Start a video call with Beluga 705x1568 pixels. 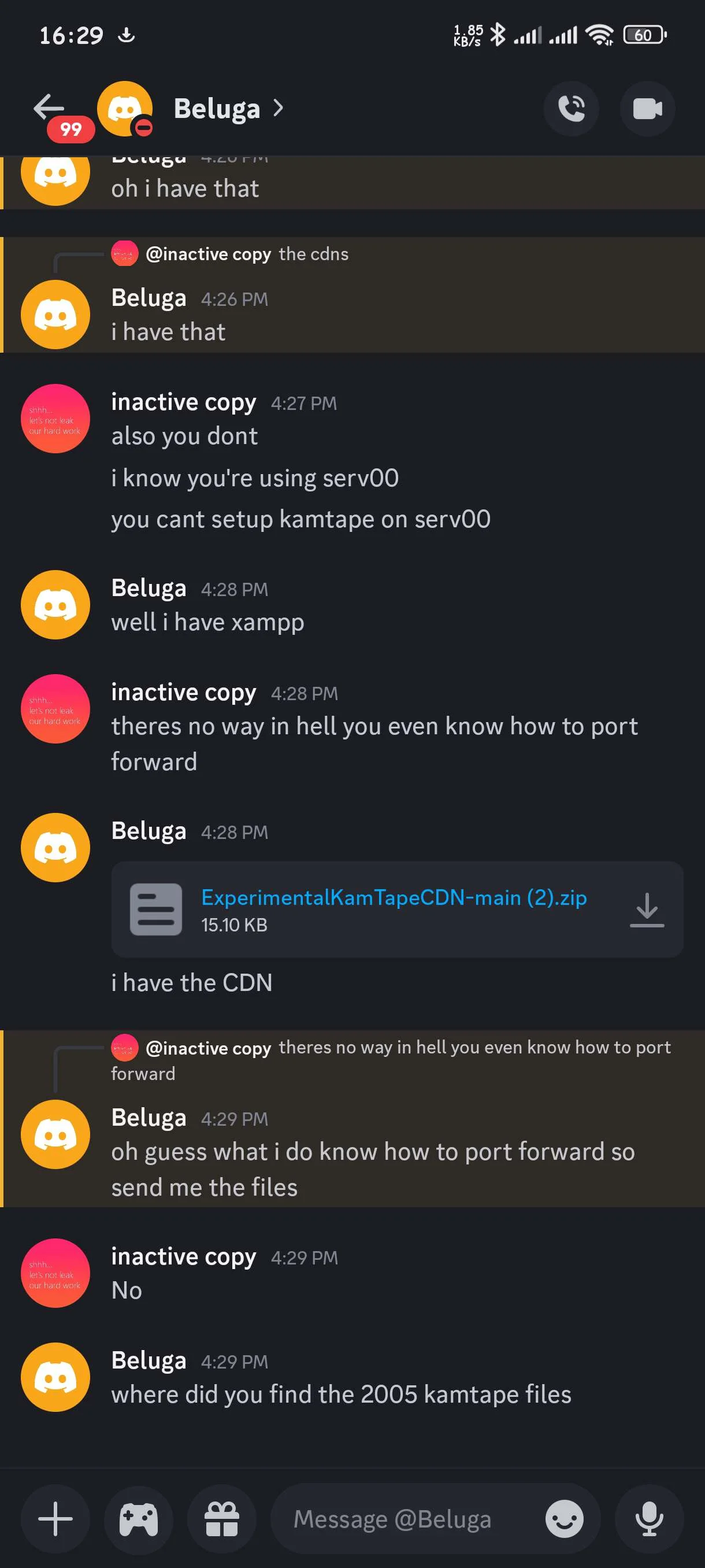[x=647, y=109]
